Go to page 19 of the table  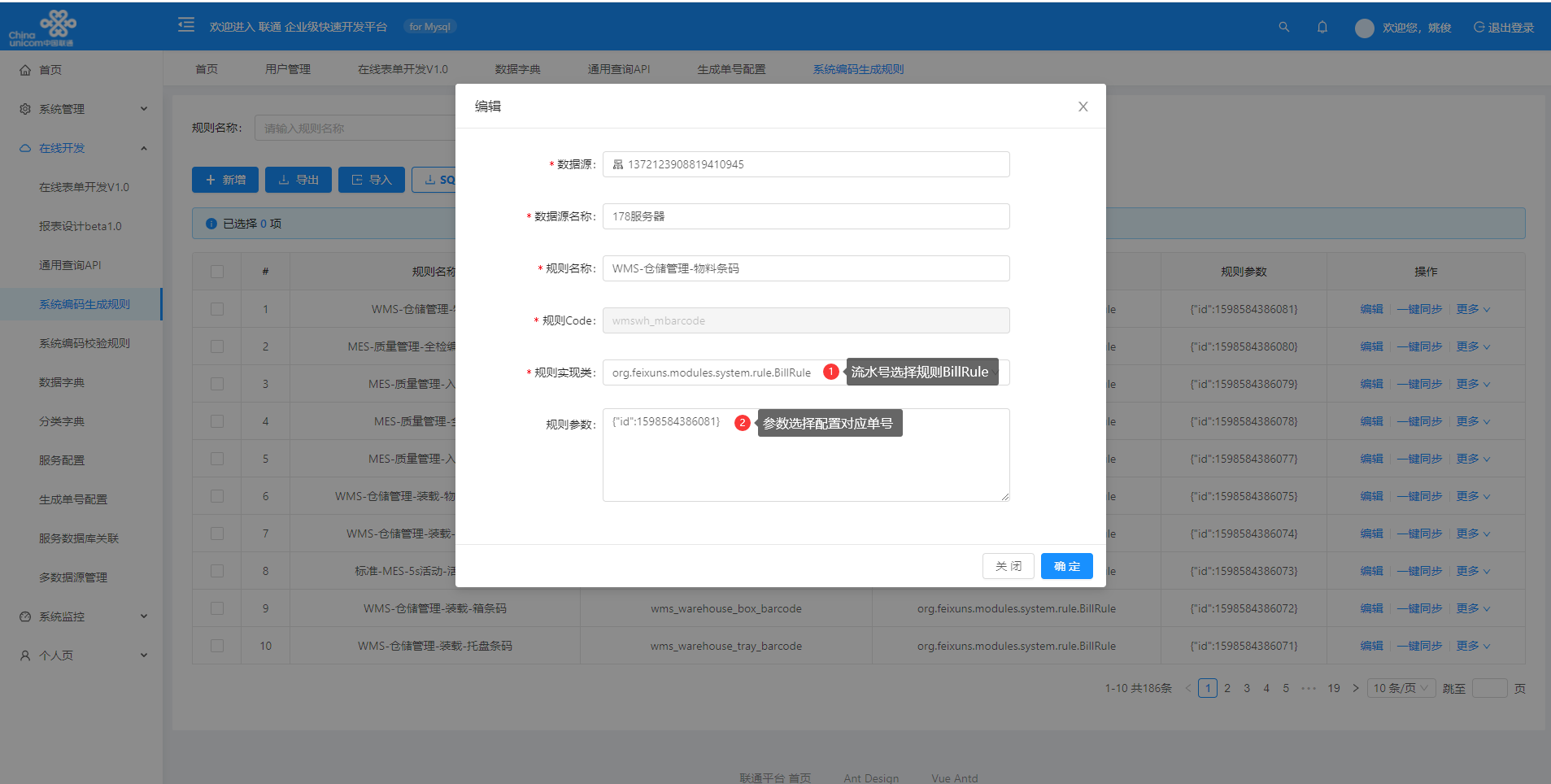pyautogui.click(x=1334, y=688)
